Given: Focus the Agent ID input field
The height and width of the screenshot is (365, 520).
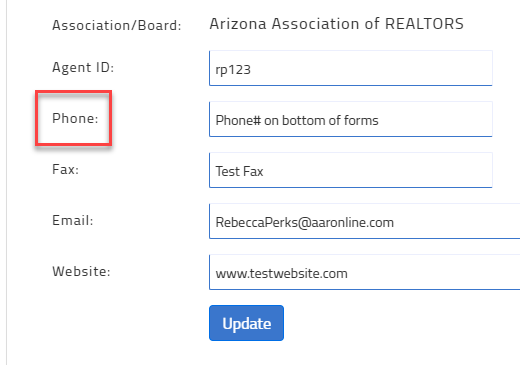Looking at the screenshot, I should pos(351,68).
